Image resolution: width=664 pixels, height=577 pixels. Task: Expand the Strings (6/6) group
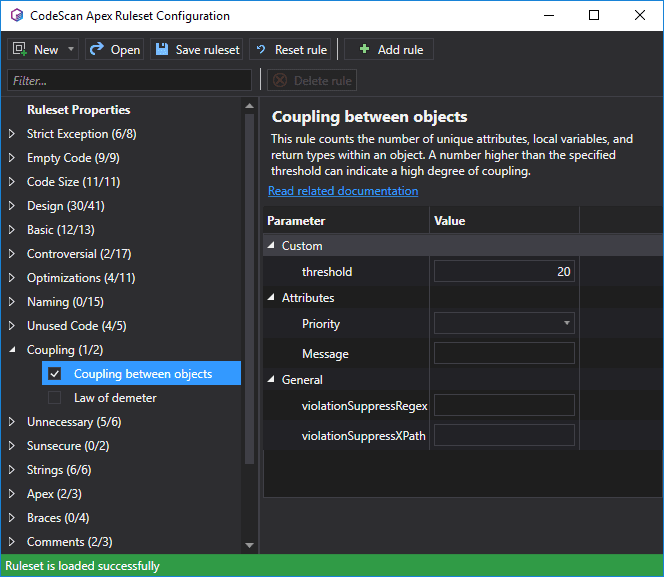pyautogui.click(x=12, y=470)
